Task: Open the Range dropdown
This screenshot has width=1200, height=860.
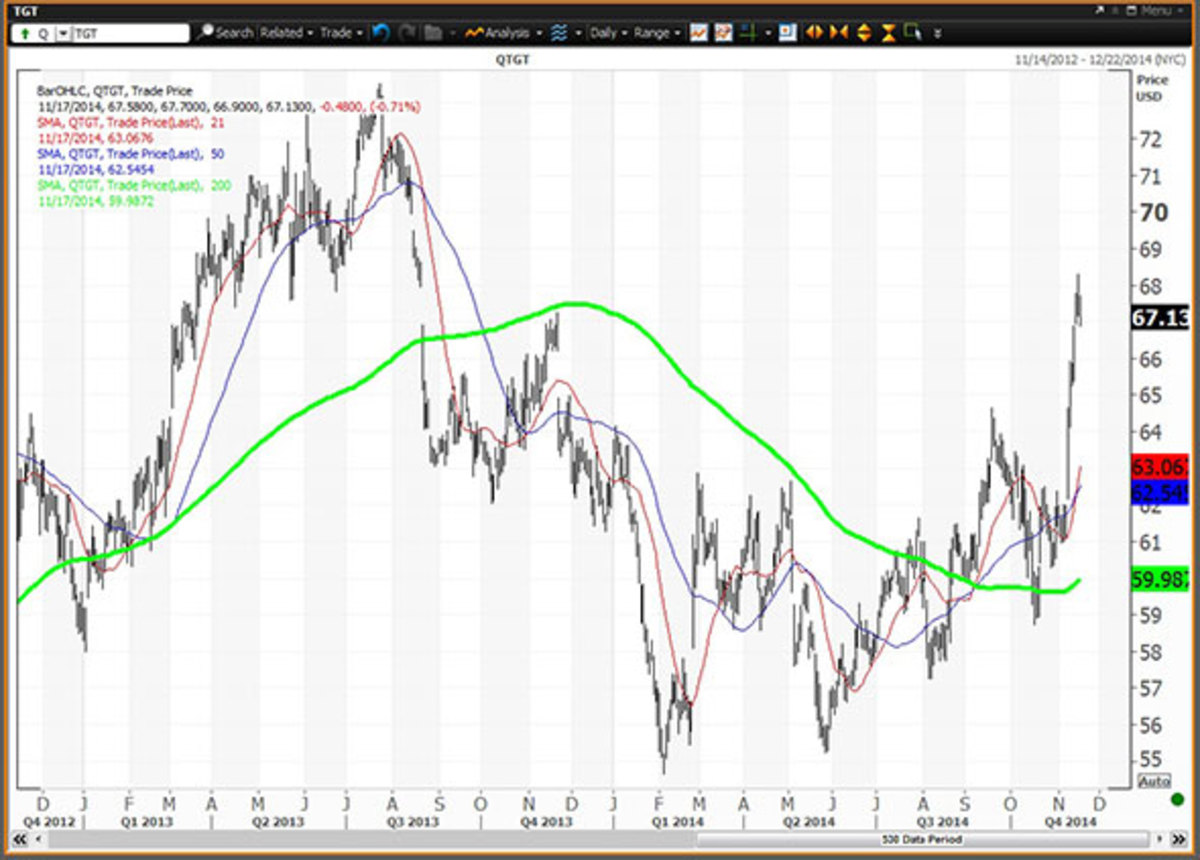Action: click(656, 33)
